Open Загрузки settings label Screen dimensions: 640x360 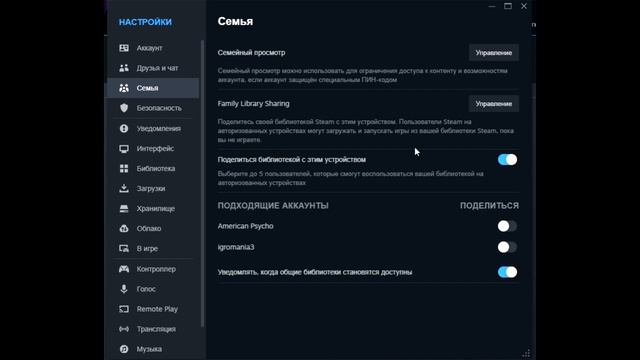click(x=151, y=188)
